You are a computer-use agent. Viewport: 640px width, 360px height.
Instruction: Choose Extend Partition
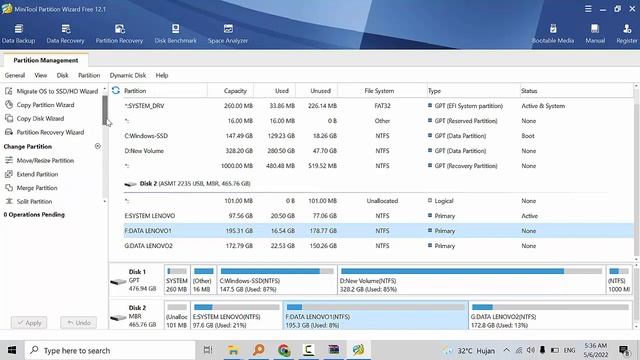(31, 174)
